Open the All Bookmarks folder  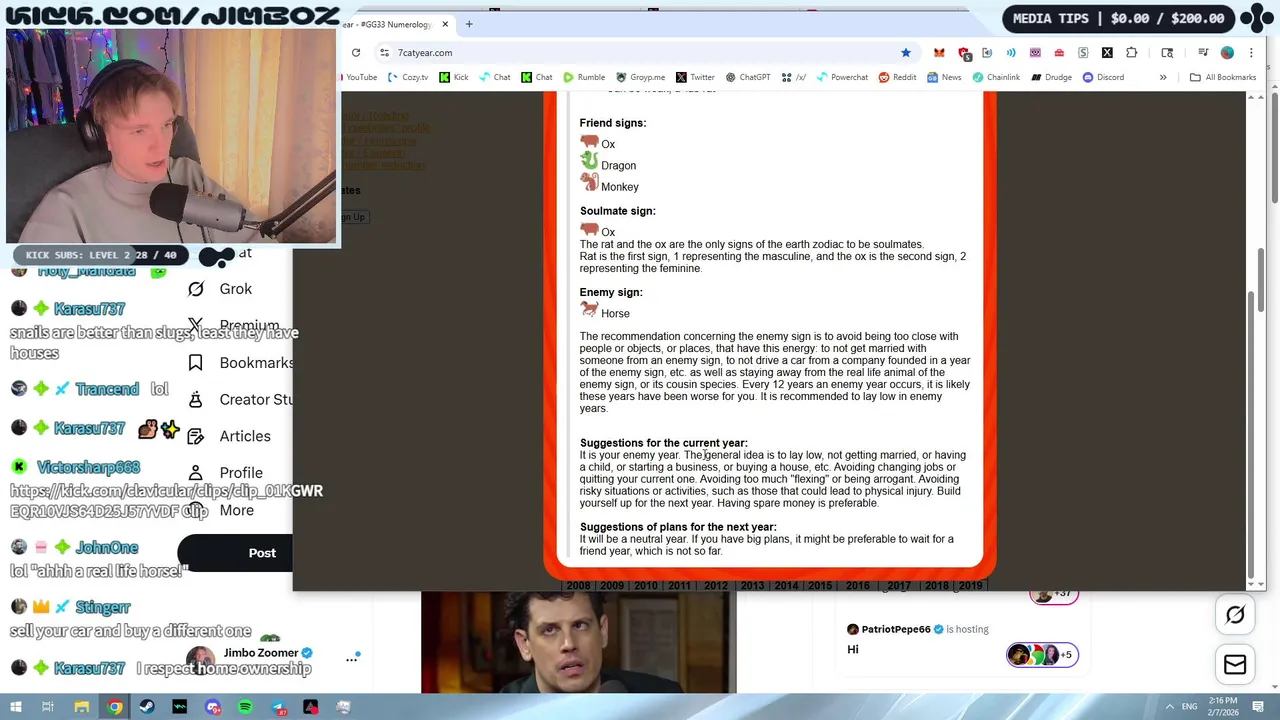1222,77
